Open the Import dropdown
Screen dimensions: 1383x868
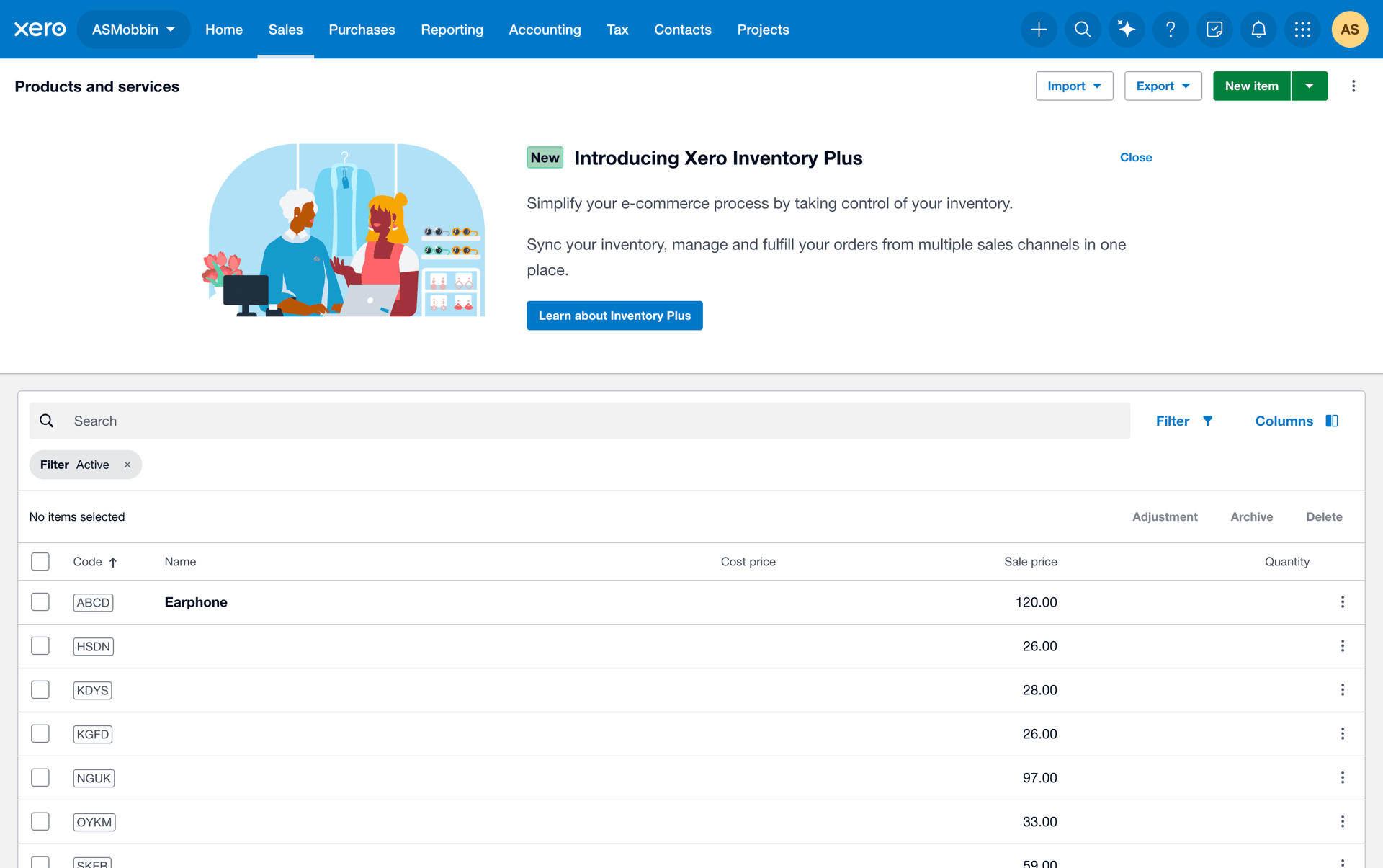point(1074,86)
